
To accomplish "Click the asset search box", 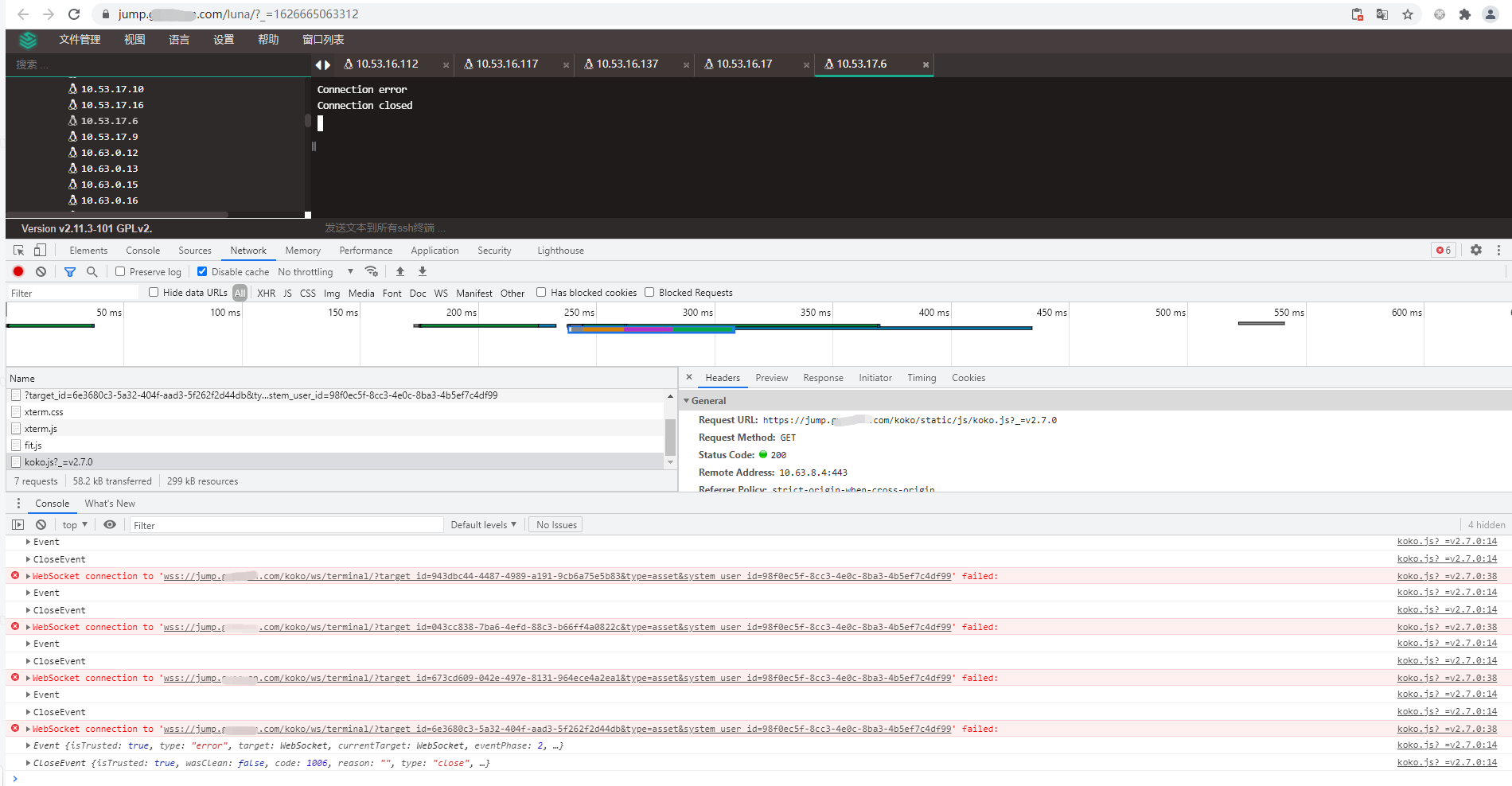I will point(158,64).
